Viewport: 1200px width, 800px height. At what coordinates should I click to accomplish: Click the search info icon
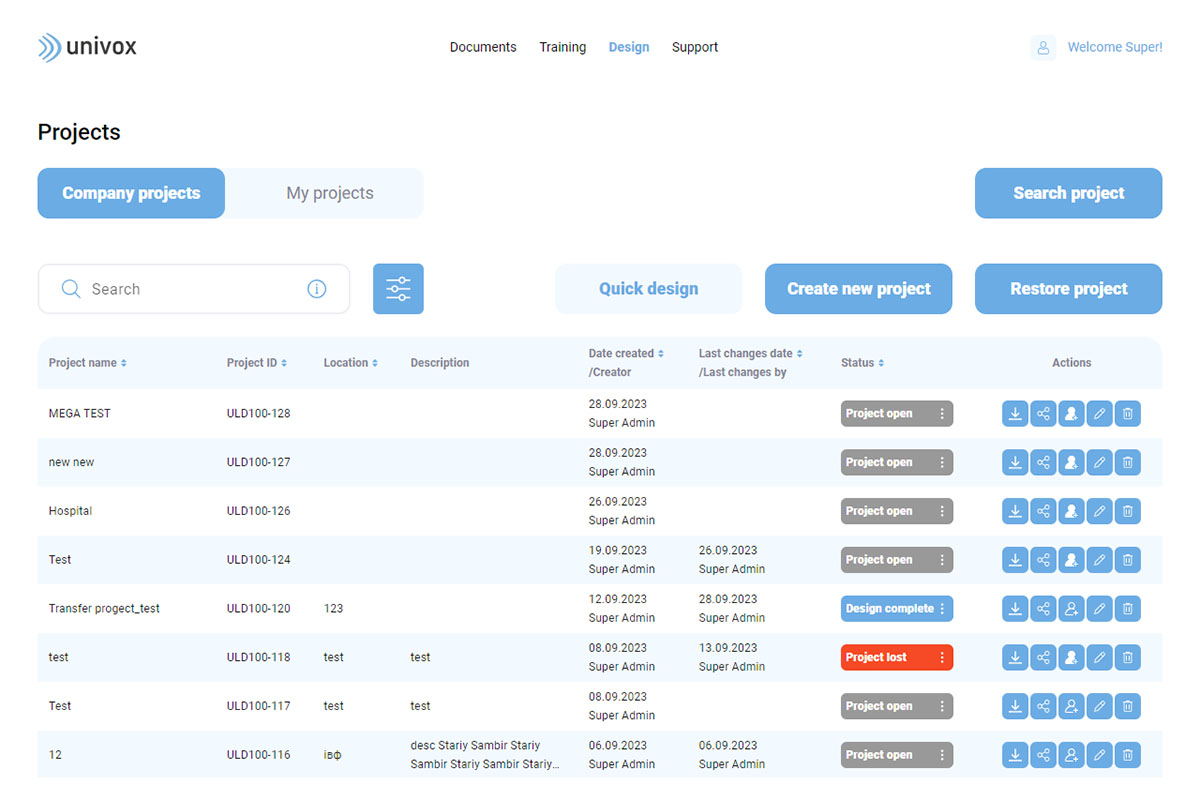tap(317, 289)
